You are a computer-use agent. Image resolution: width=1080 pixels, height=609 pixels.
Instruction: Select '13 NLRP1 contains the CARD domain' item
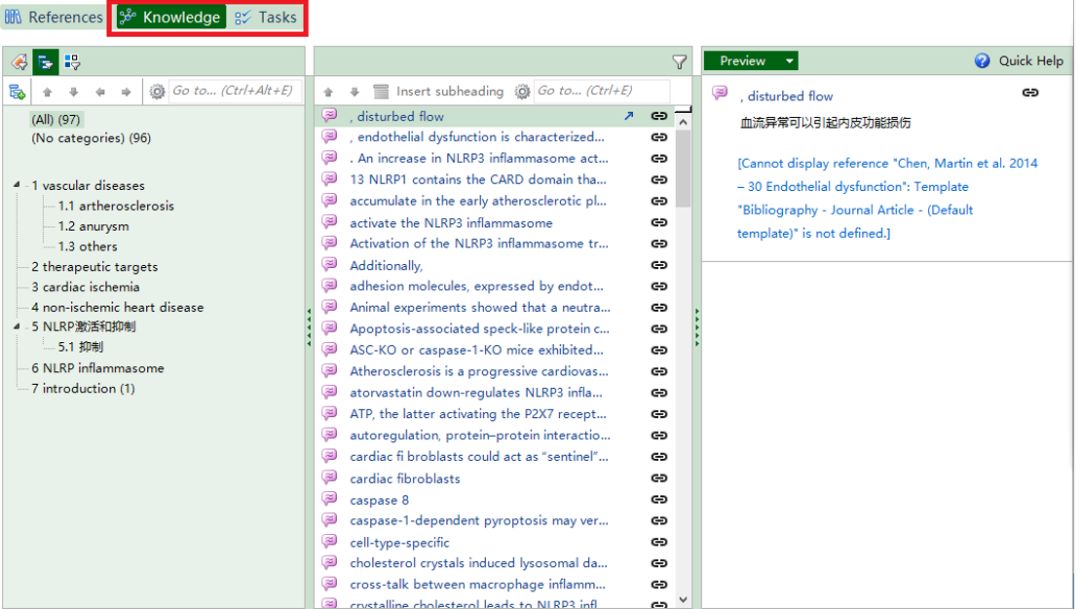pos(478,179)
